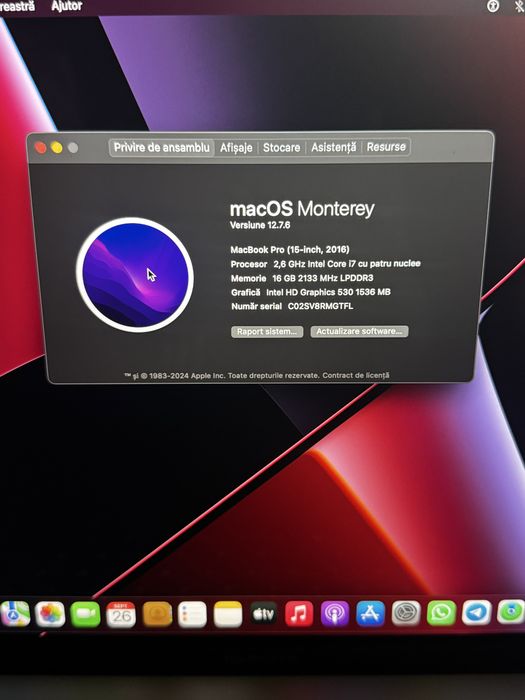The image size is (525, 700).
Task: Click the 16 GB 2133 MHz LPDDR3 value
Action: (x=323, y=278)
